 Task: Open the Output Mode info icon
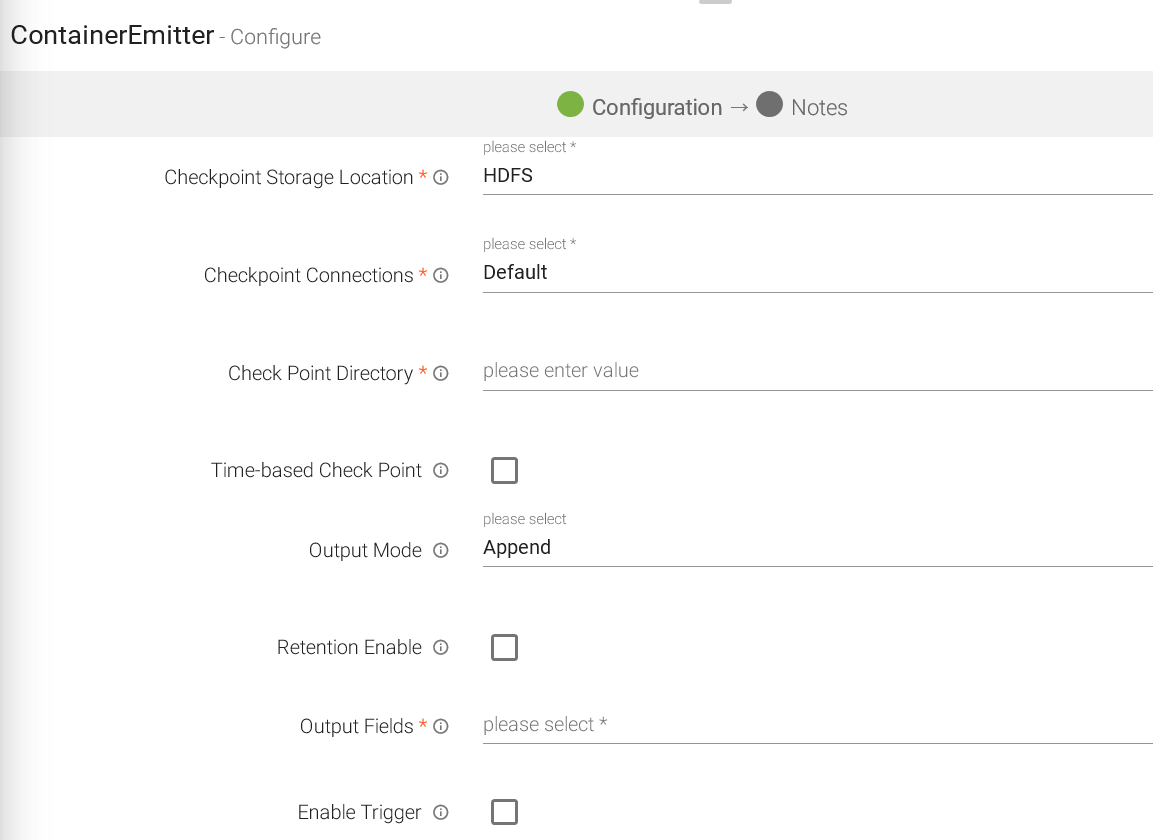click(x=441, y=551)
